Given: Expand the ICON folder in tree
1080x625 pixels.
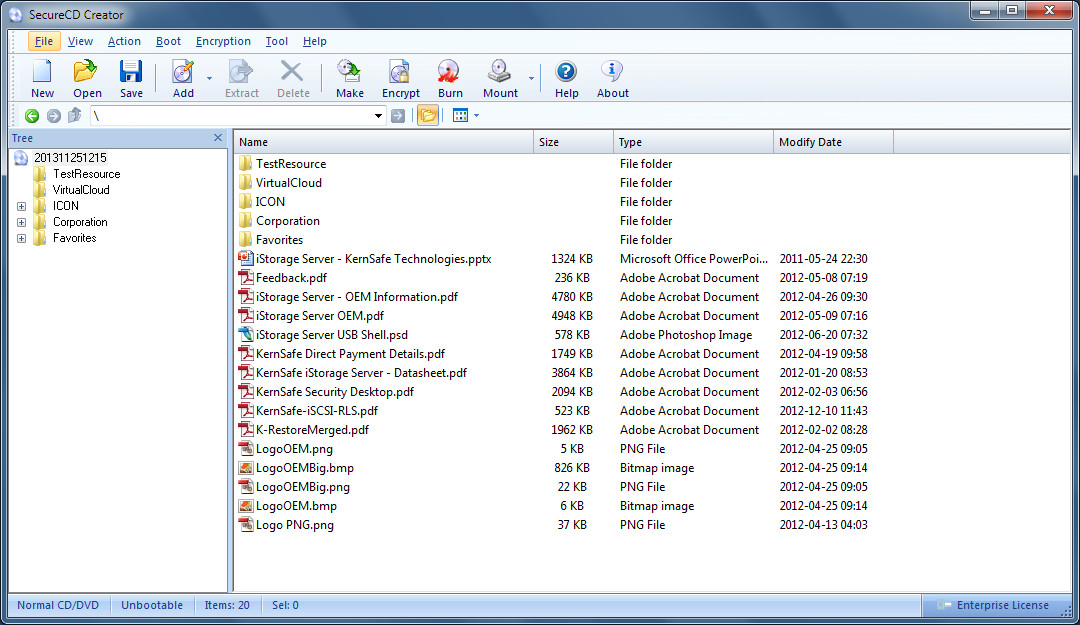Looking at the screenshot, I should tap(21, 206).
